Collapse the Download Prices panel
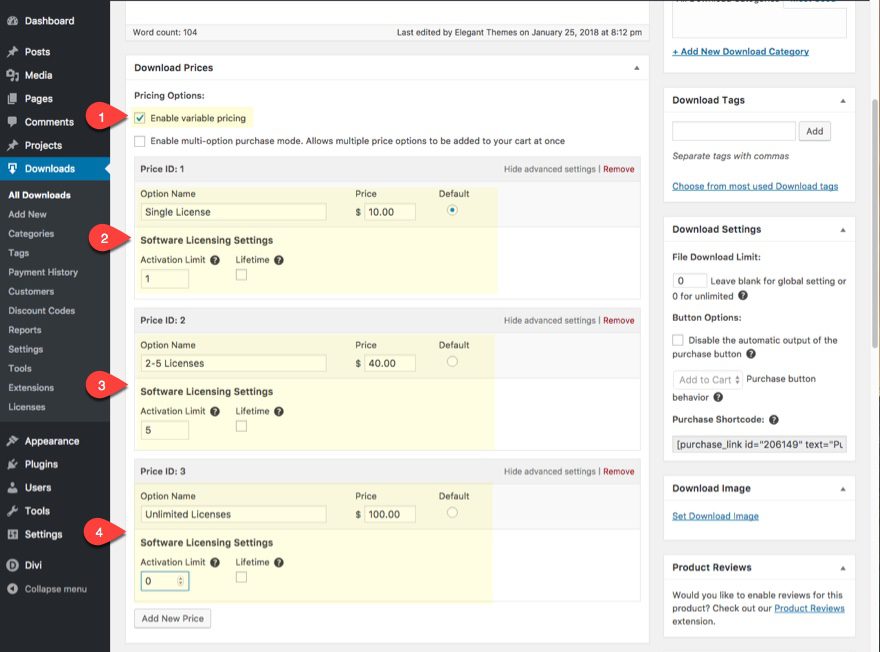This screenshot has width=880, height=652. click(x=637, y=67)
